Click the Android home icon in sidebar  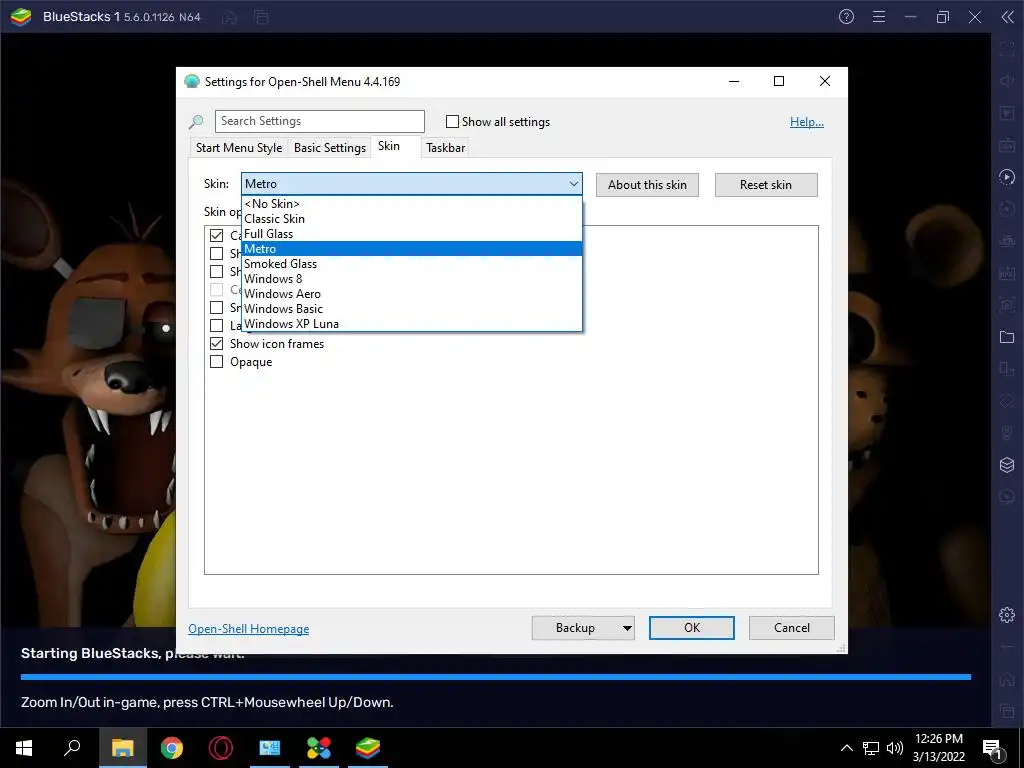point(1007,679)
